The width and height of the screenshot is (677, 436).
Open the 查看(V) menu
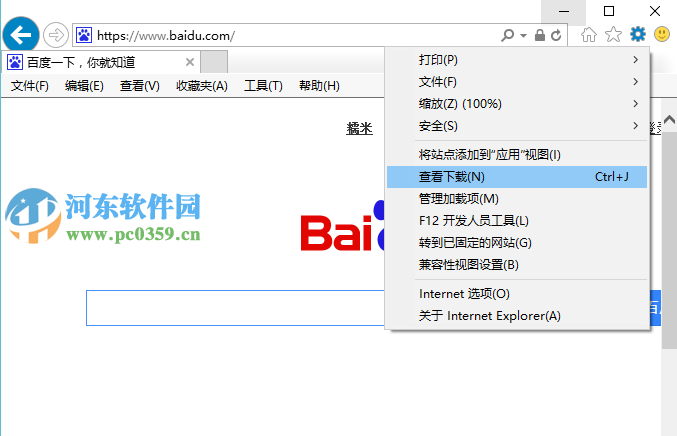(x=139, y=86)
